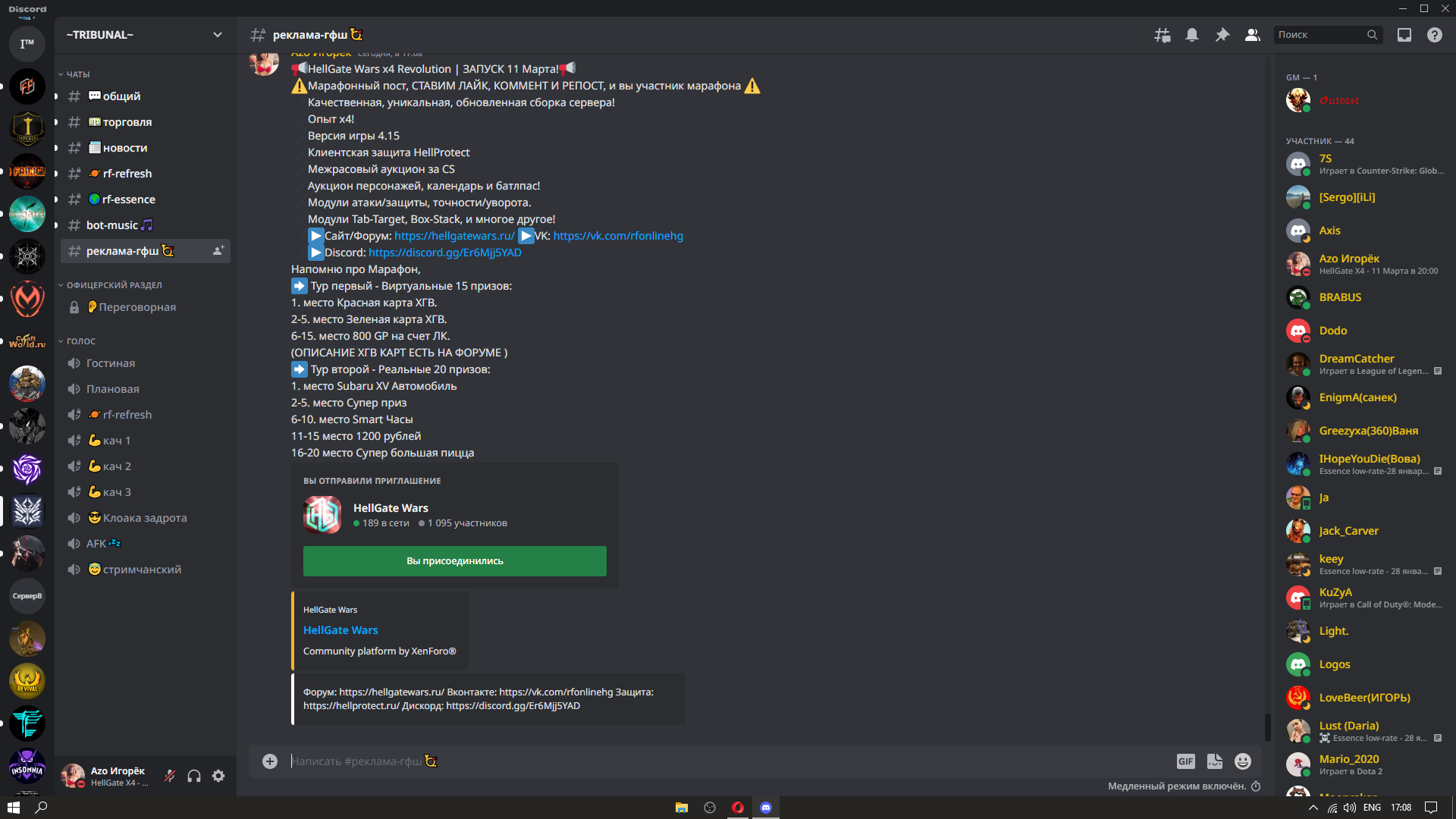This screenshot has height=819, width=1456.
Task: Open the emoji picker
Action: coord(1243,761)
